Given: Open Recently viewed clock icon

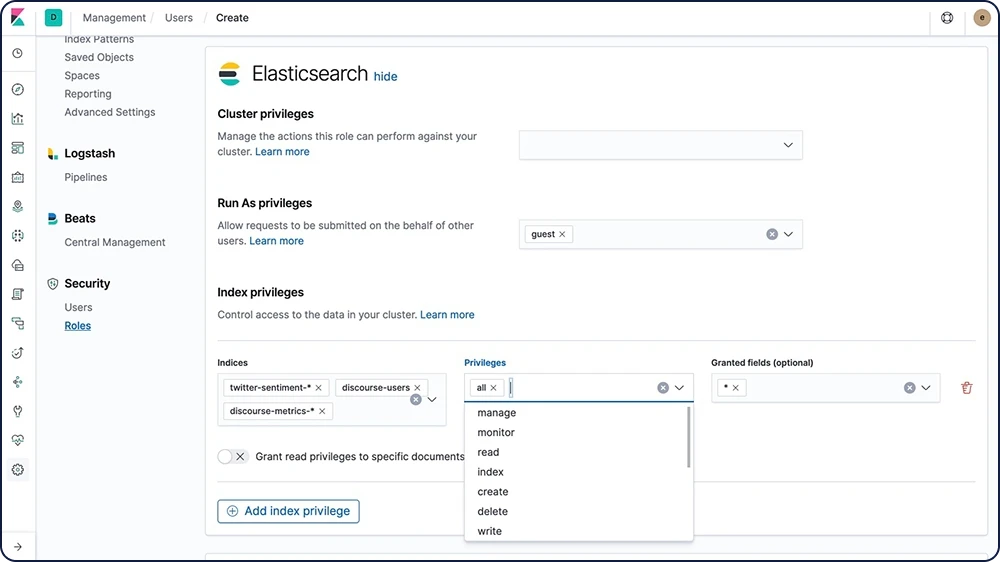Looking at the screenshot, I should [18, 53].
